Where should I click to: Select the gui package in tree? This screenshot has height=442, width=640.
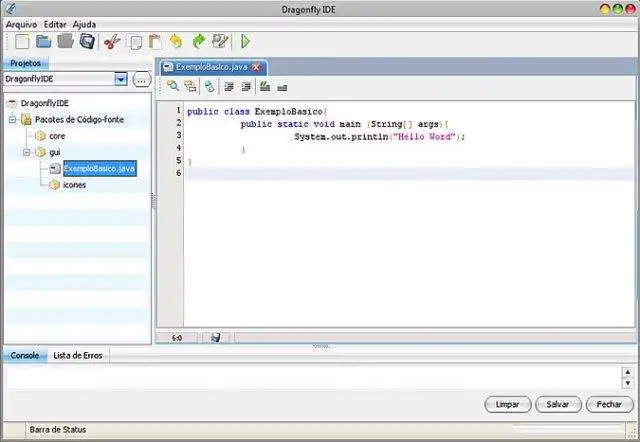click(55, 152)
